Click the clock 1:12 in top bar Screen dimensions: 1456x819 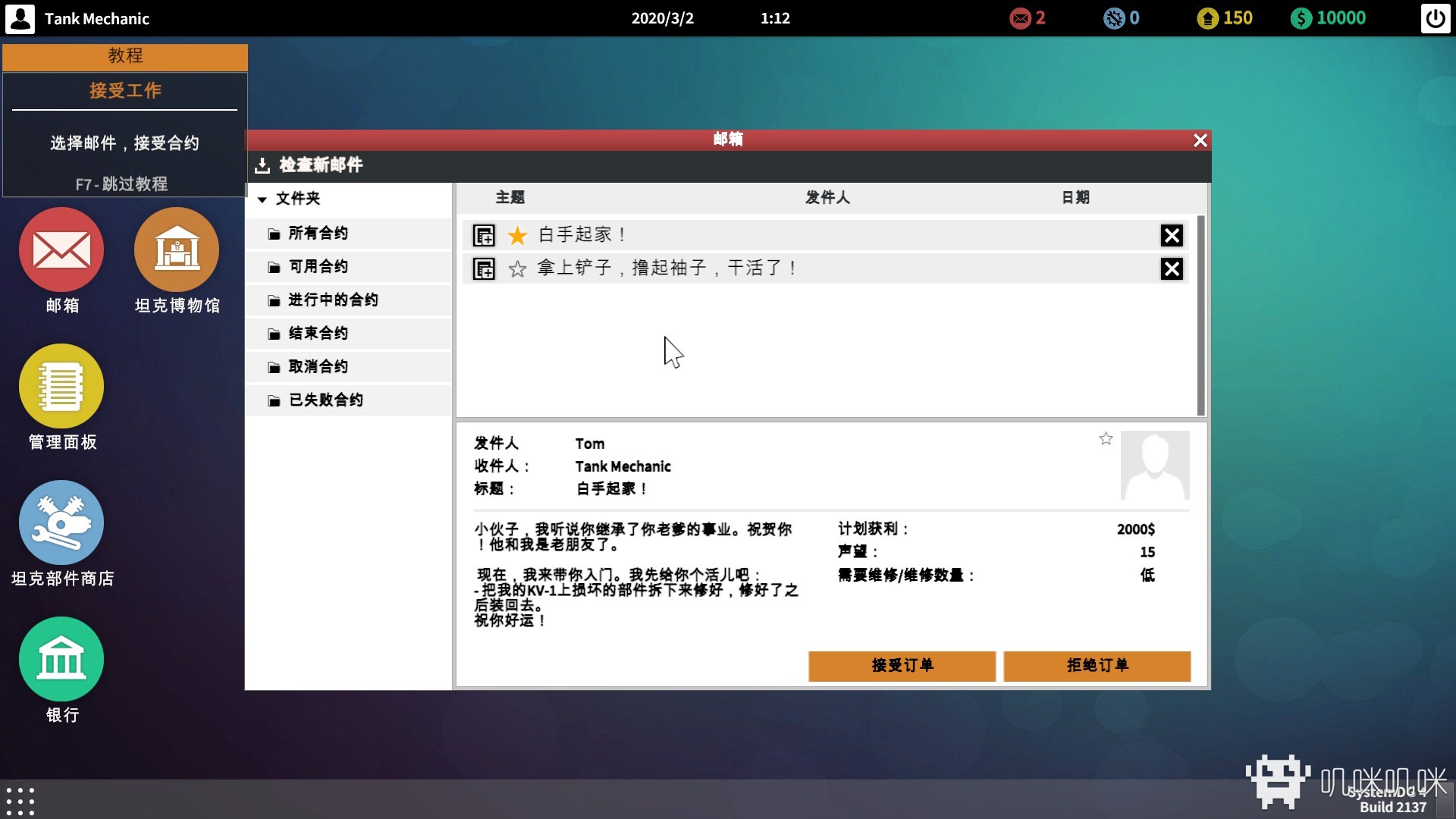(775, 18)
